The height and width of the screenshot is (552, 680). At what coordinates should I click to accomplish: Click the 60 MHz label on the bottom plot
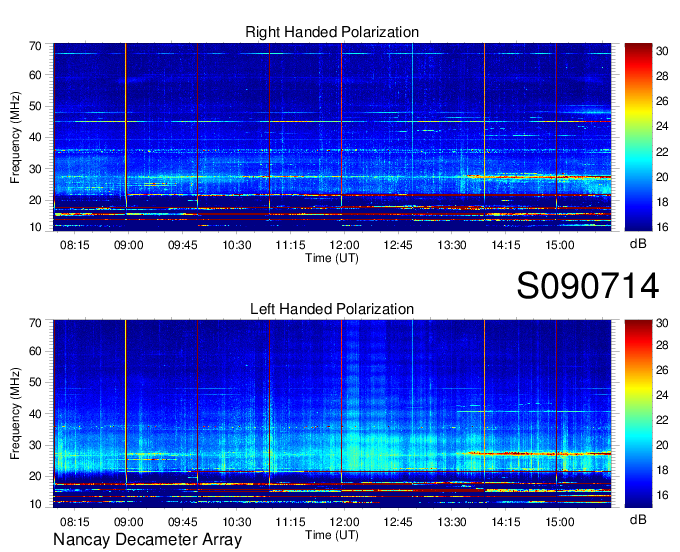[35, 351]
